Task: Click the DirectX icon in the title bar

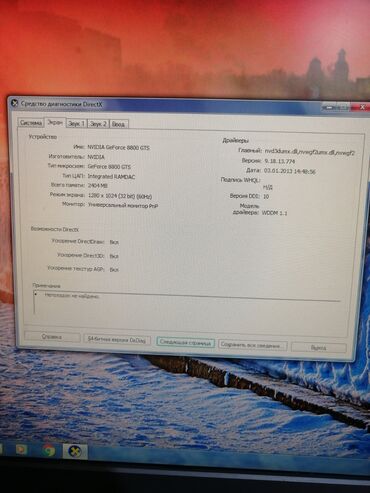Action: point(14,103)
